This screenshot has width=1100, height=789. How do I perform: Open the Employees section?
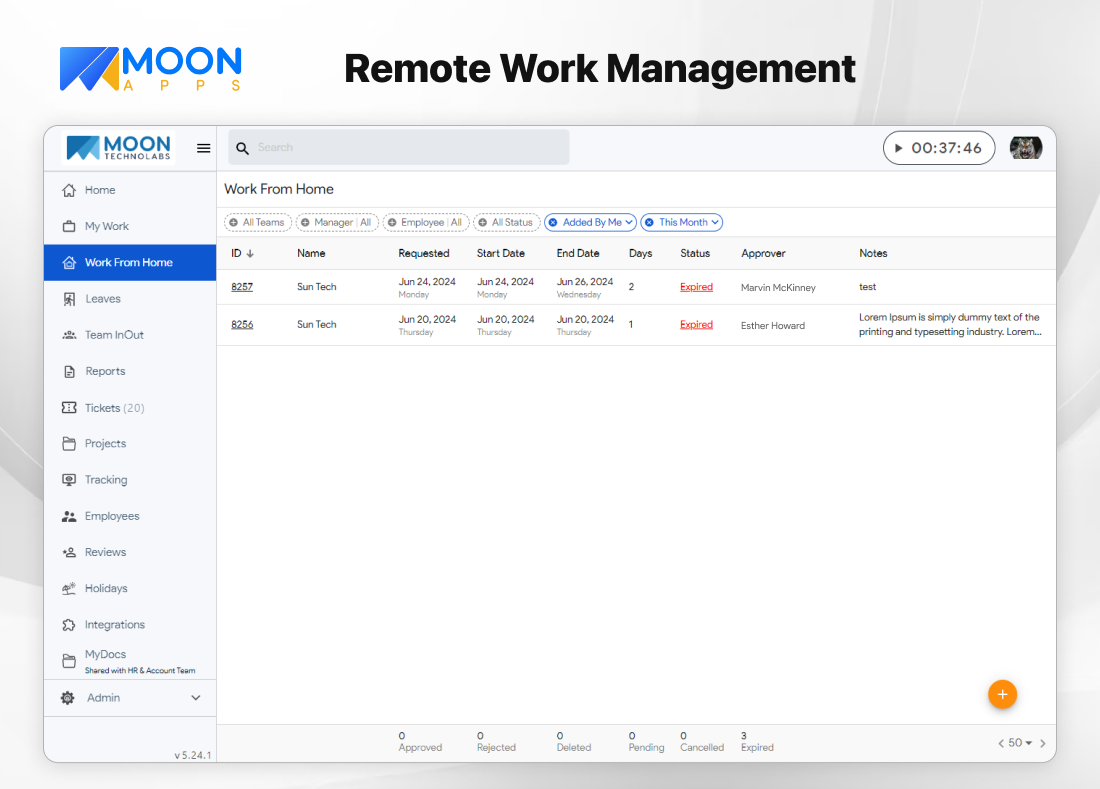coord(130,516)
